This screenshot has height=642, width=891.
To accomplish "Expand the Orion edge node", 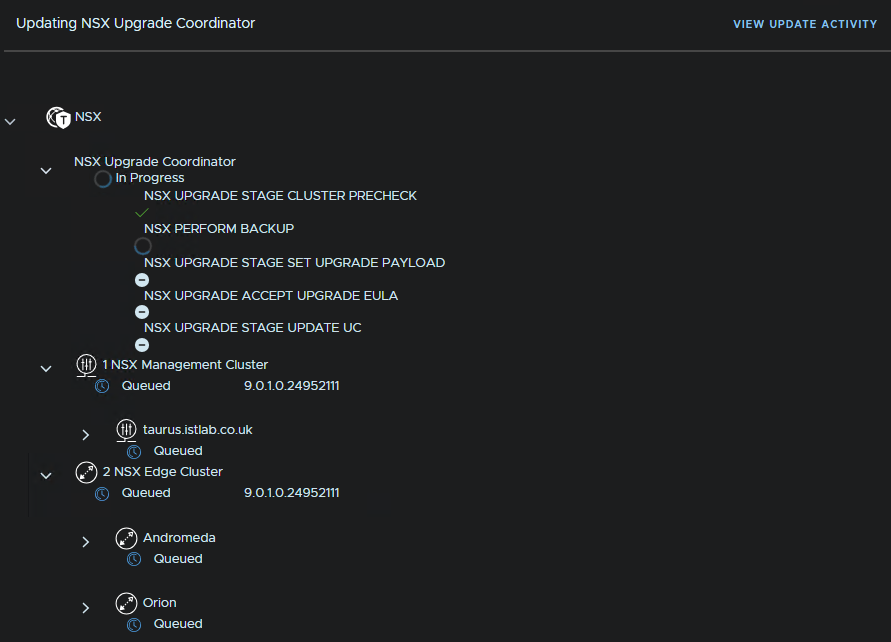I will click(86, 607).
